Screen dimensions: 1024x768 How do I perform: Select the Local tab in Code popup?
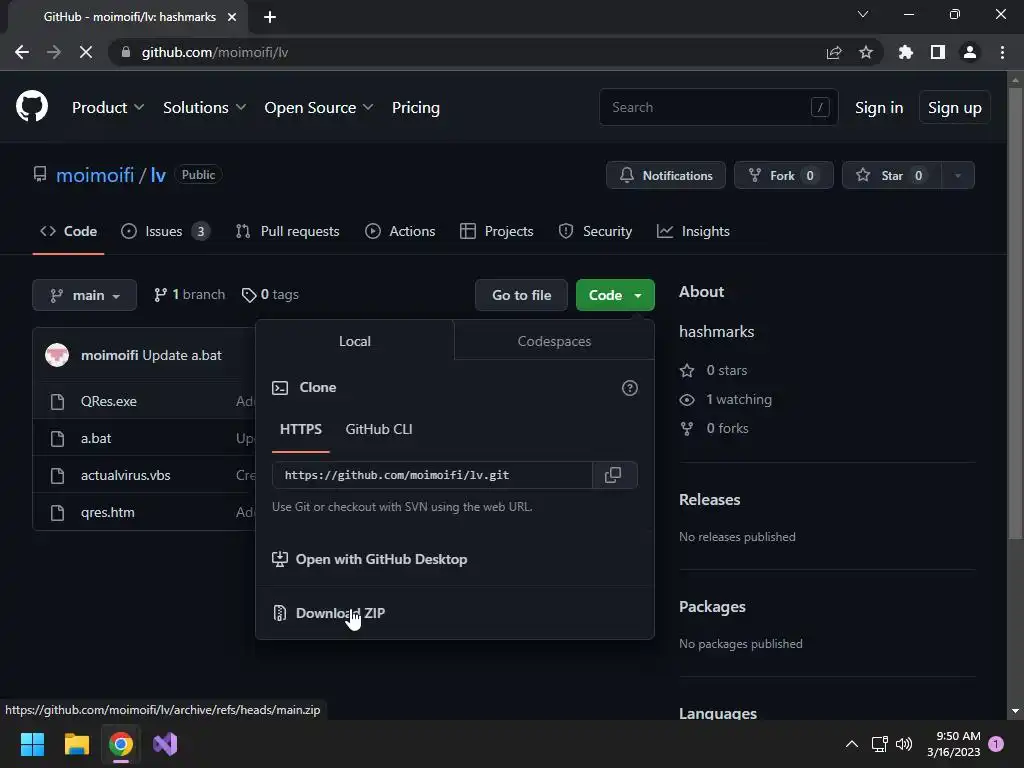tap(355, 341)
